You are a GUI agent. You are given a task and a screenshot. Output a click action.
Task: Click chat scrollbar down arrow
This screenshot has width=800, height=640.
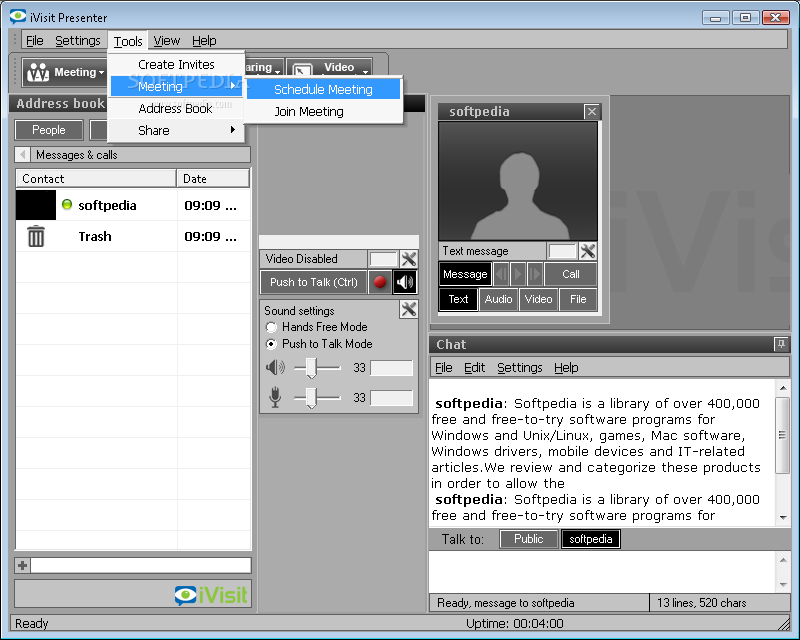(783, 518)
